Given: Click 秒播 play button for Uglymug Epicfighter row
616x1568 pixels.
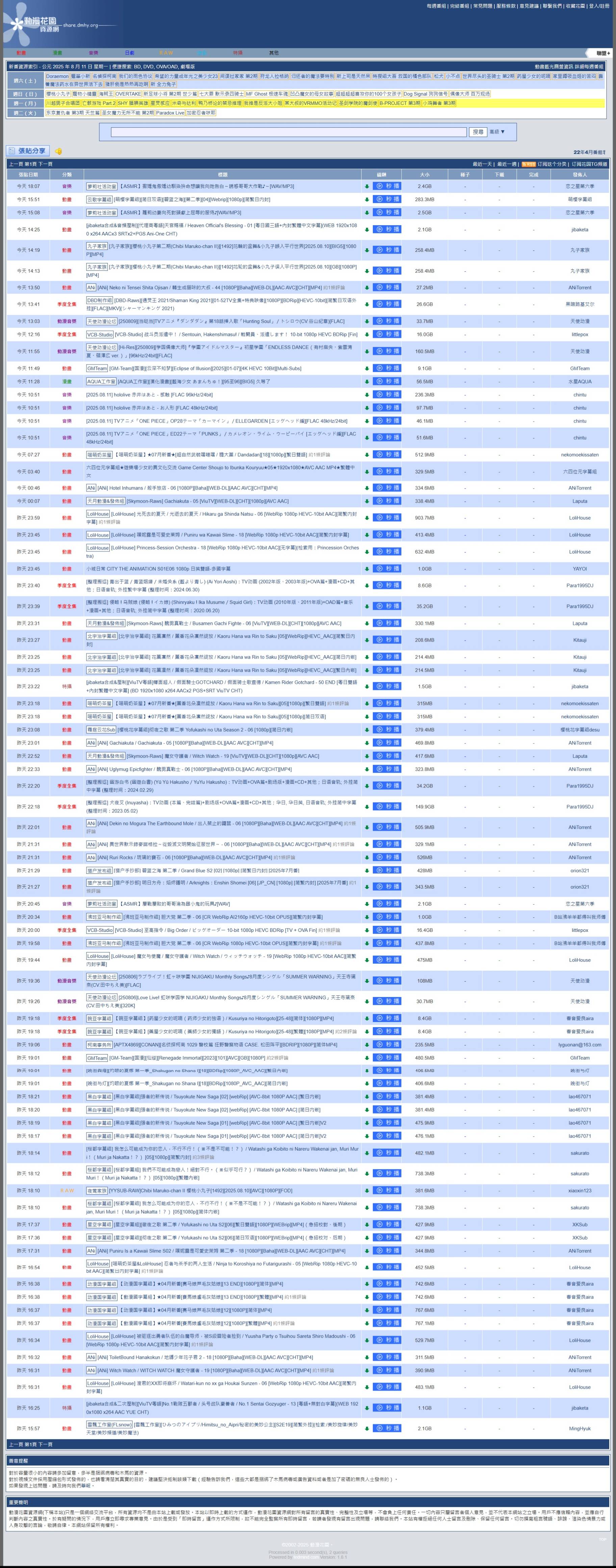Looking at the screenshot, I should [x=387, y=769].
